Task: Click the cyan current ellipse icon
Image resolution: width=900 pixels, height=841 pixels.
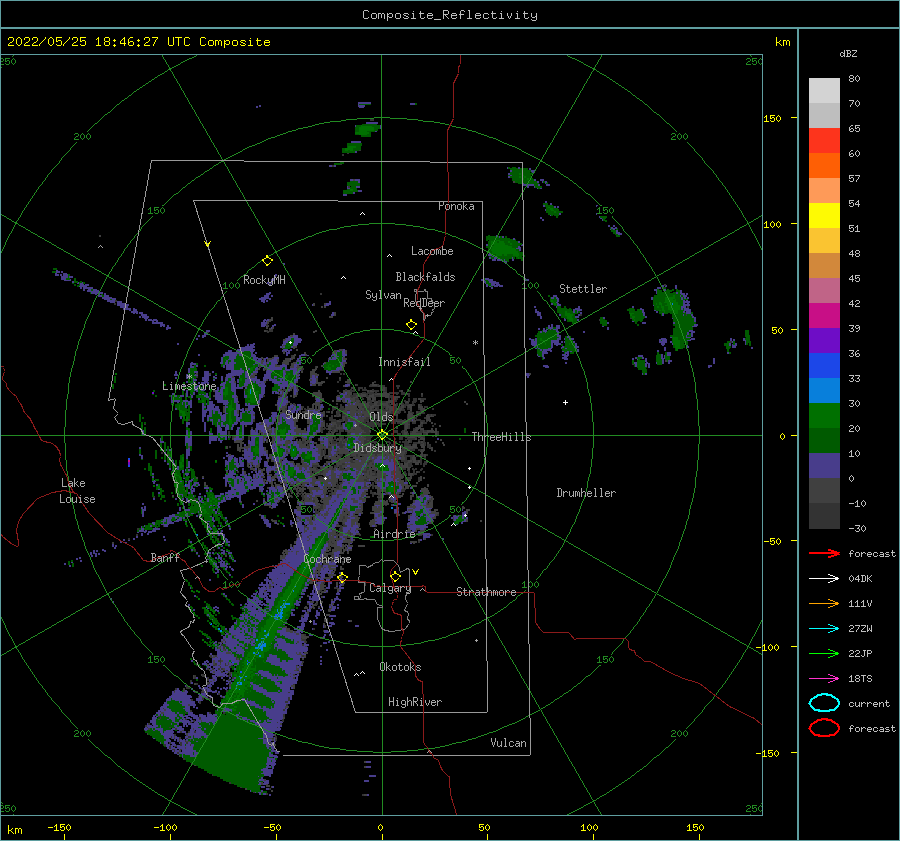Action: coord(824,703)
